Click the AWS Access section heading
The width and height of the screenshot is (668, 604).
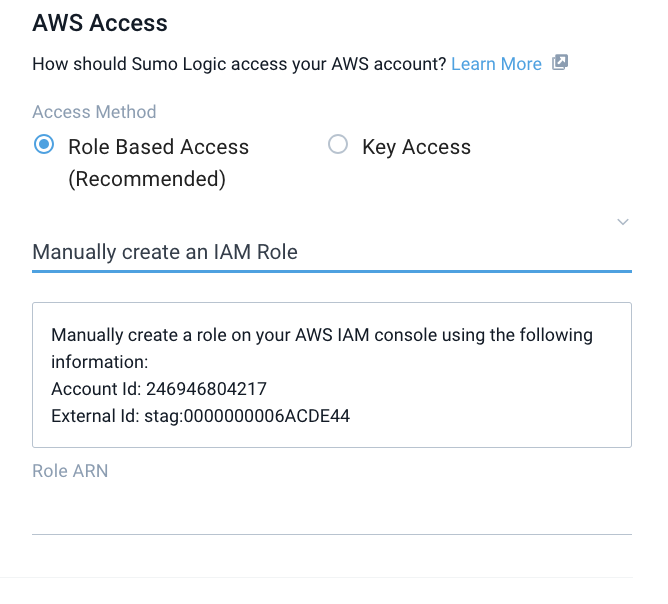click(100, 22)
